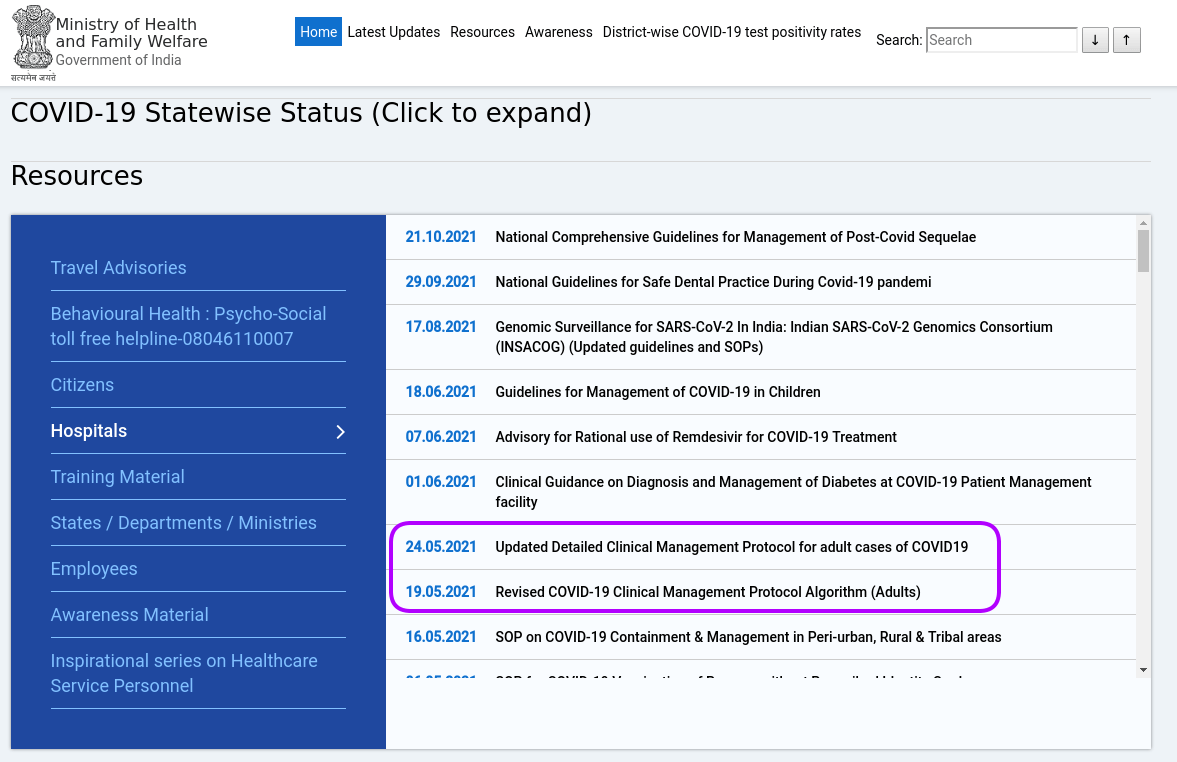Open District-wise COVID-19 test positivity rates

pyautogui.click(x=732, y=32)
